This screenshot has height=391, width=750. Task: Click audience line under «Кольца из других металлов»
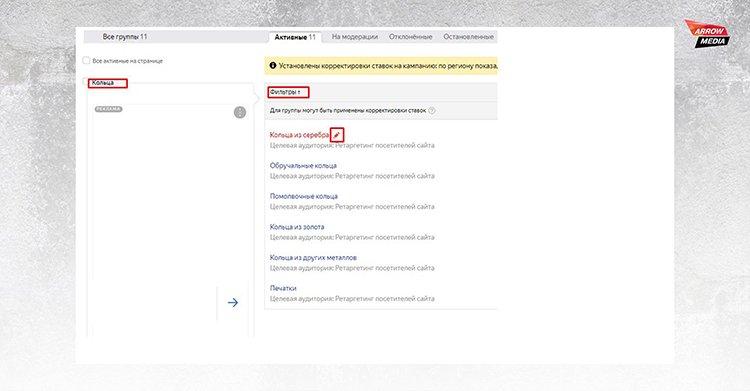[352, 268]
